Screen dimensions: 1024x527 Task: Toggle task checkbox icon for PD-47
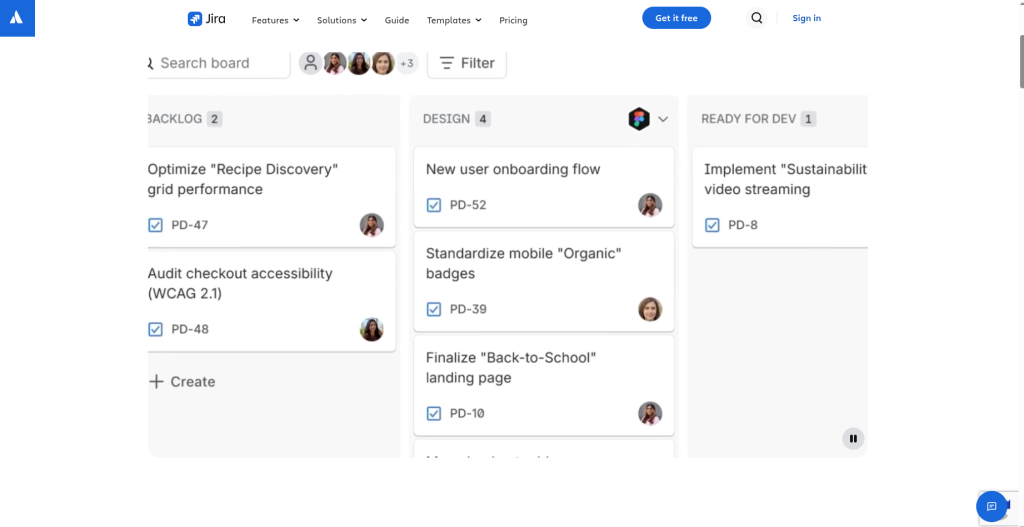(x=155, y=225)
